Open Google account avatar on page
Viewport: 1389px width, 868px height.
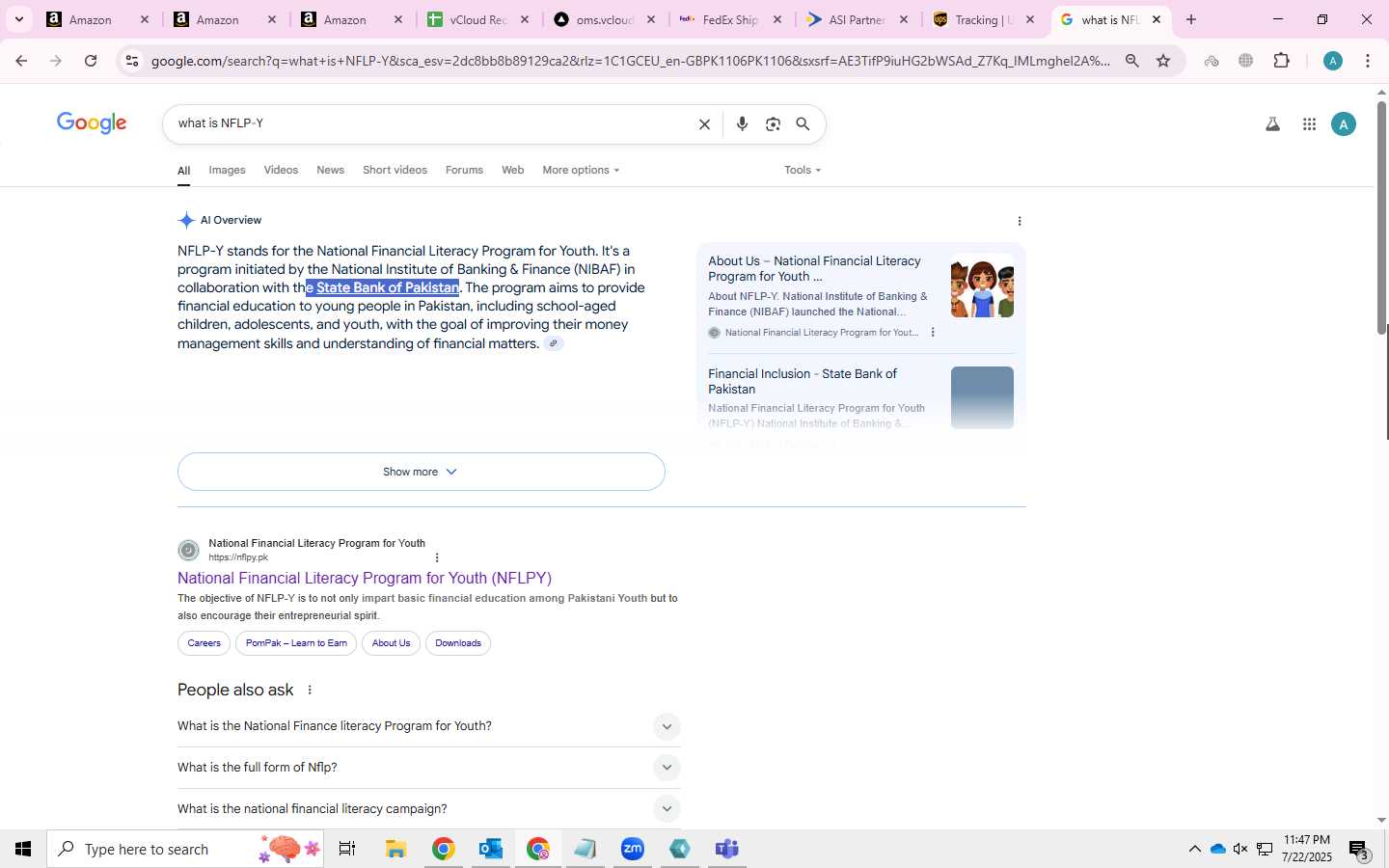(1343, 124)
